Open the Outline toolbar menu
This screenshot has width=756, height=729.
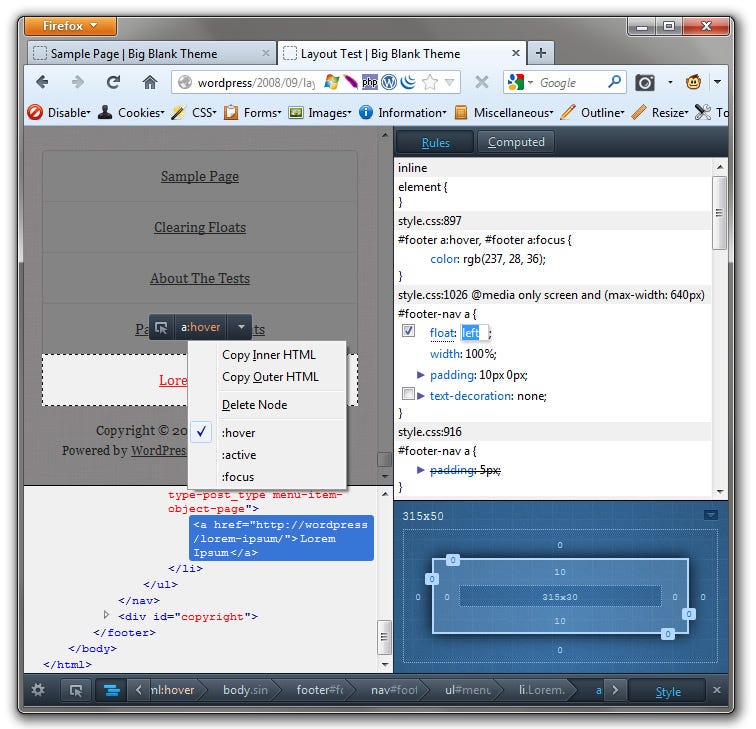pyautogui.click(x=593, y=112)
